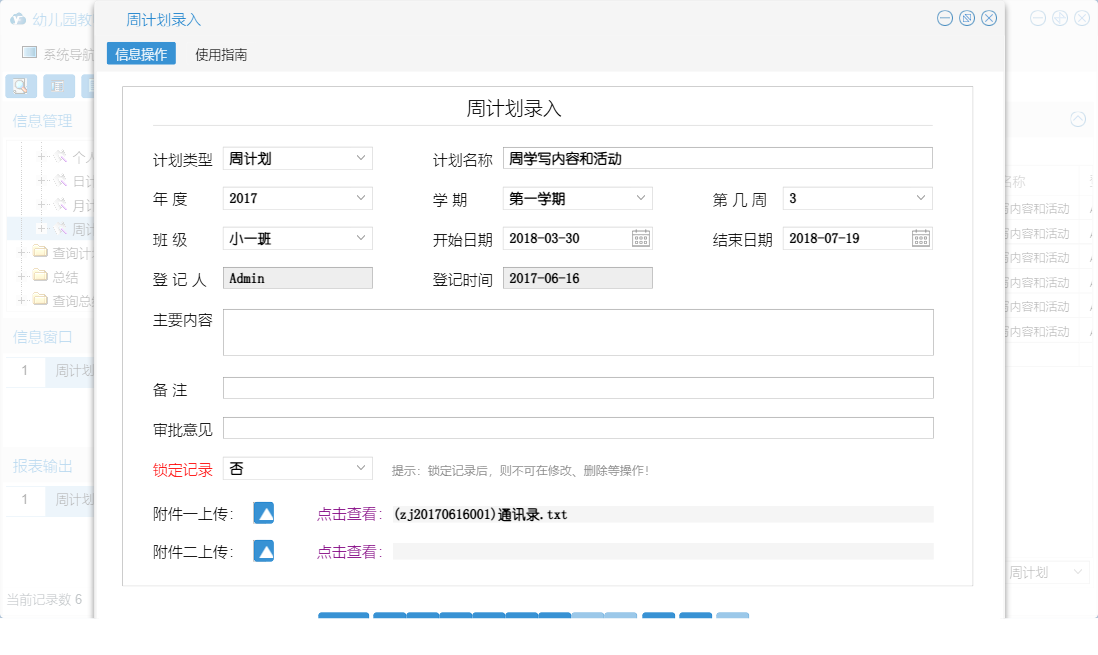Screen dimensions: 1098x655
Task: Switch to the 使用指南 tab
Action: coord(221,53)
